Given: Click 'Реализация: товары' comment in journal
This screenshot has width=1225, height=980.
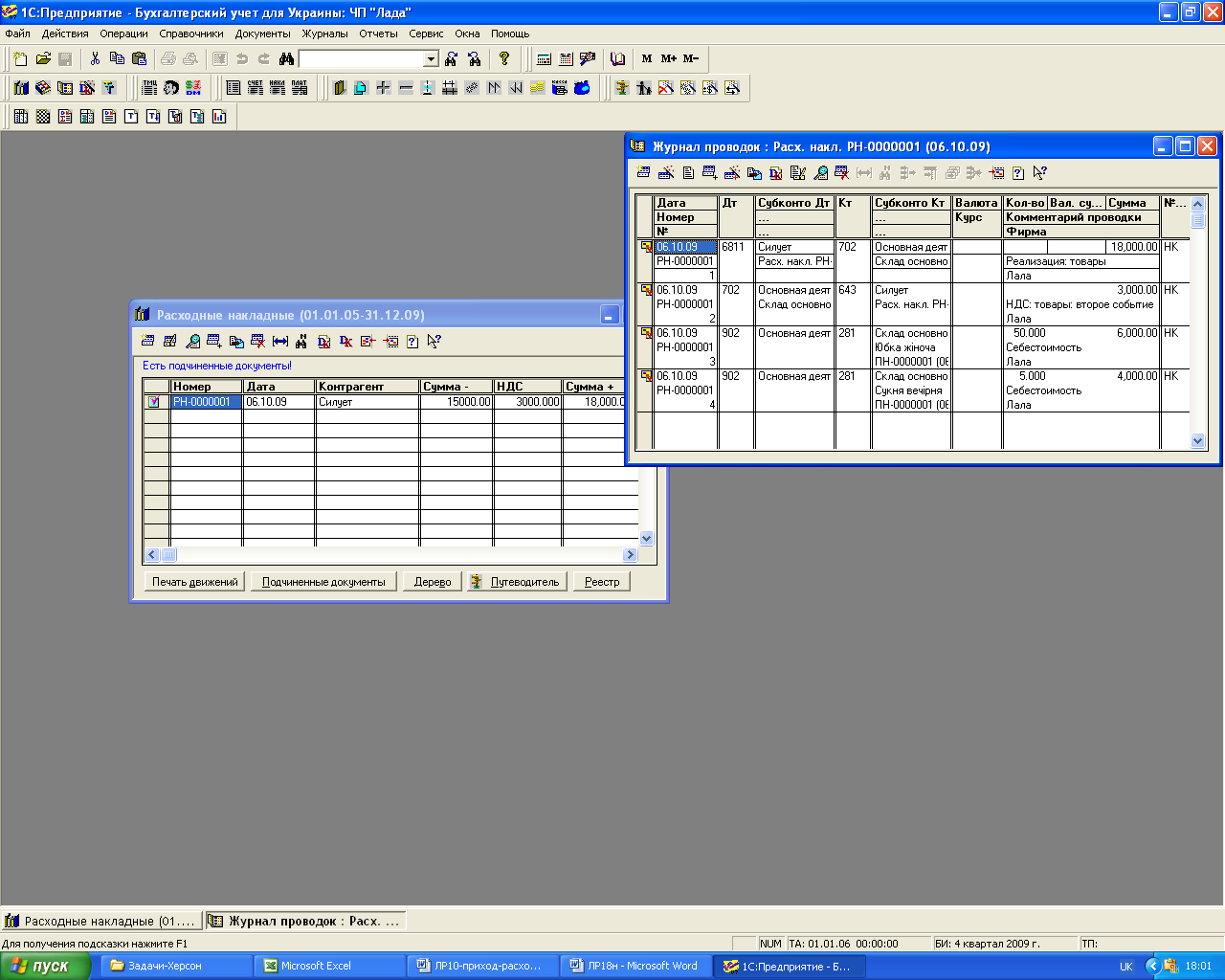Looking at the screenshot, I should coord(1056,261).
